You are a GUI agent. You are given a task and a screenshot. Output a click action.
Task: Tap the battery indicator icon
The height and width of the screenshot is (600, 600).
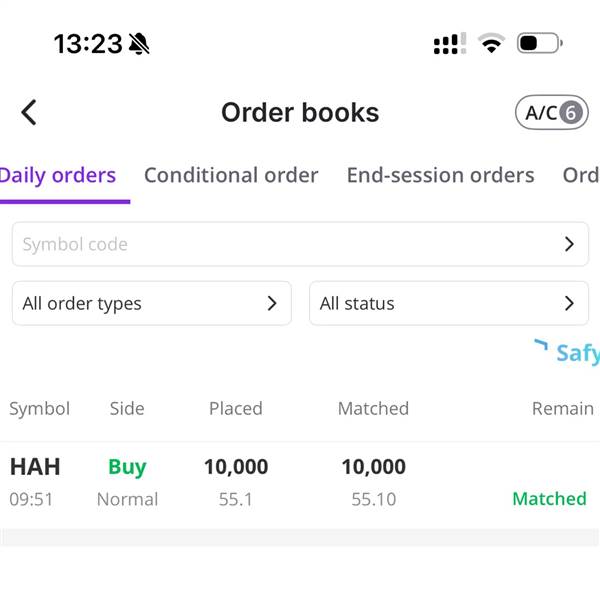click(540, 43)
